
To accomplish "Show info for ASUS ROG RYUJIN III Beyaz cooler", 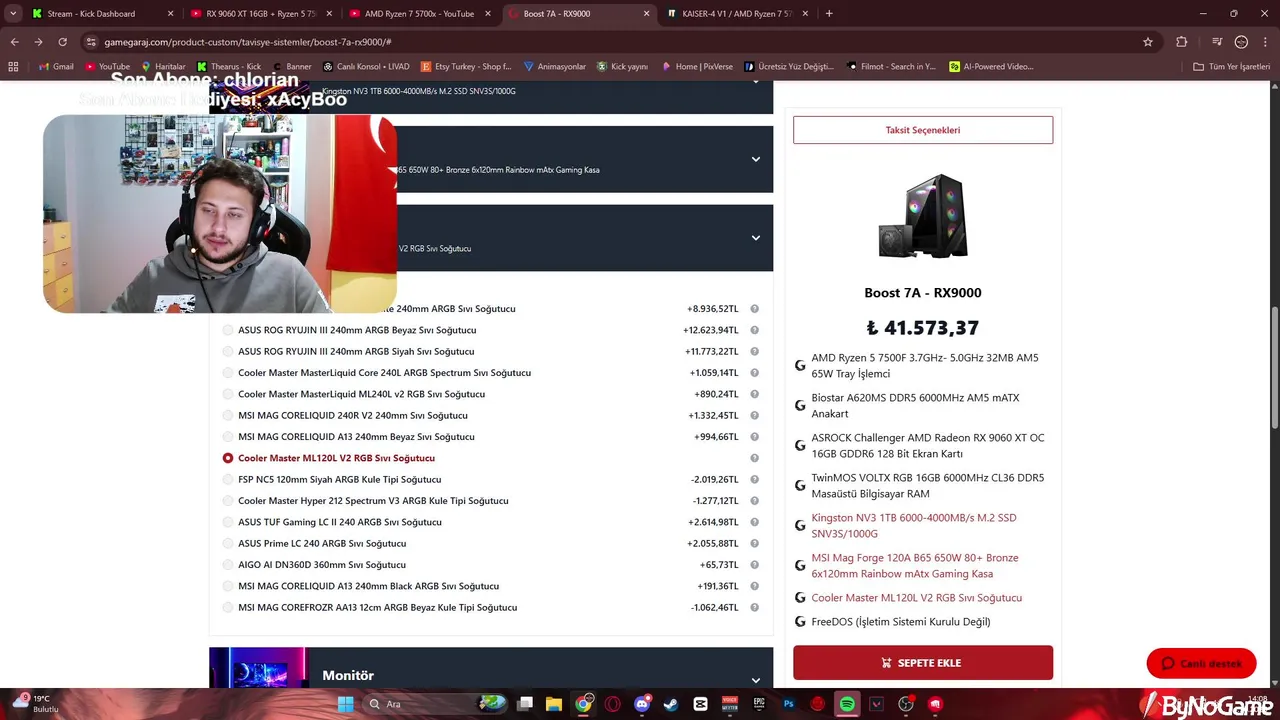I will [x=755, y=330].
